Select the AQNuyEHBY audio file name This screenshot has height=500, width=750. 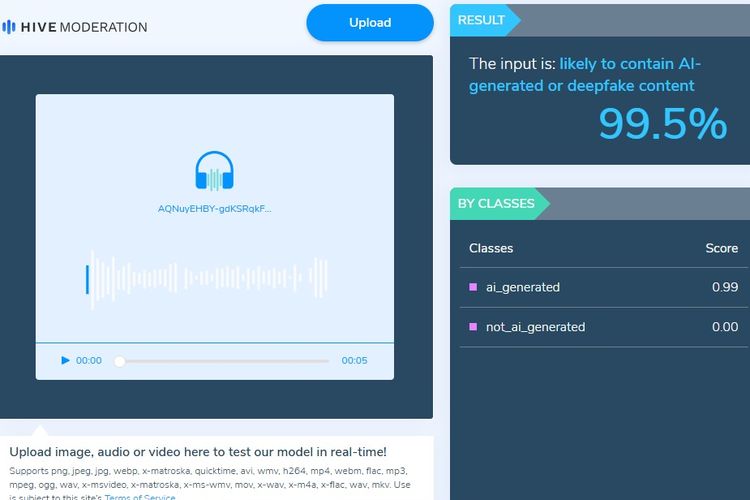pyautogui.click(x=214, y=209)
